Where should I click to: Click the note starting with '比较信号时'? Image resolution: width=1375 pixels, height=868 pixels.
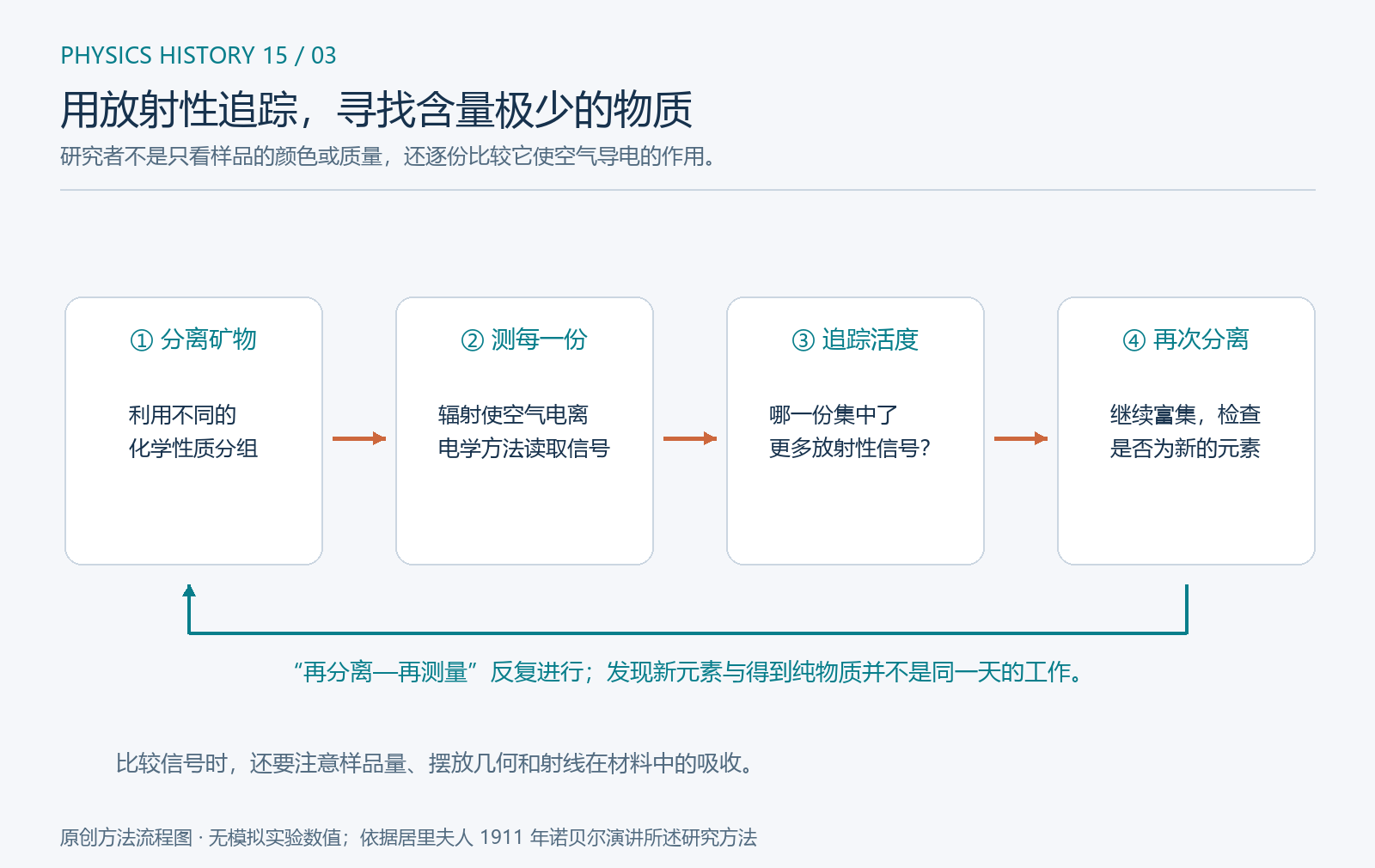point(435,763)
